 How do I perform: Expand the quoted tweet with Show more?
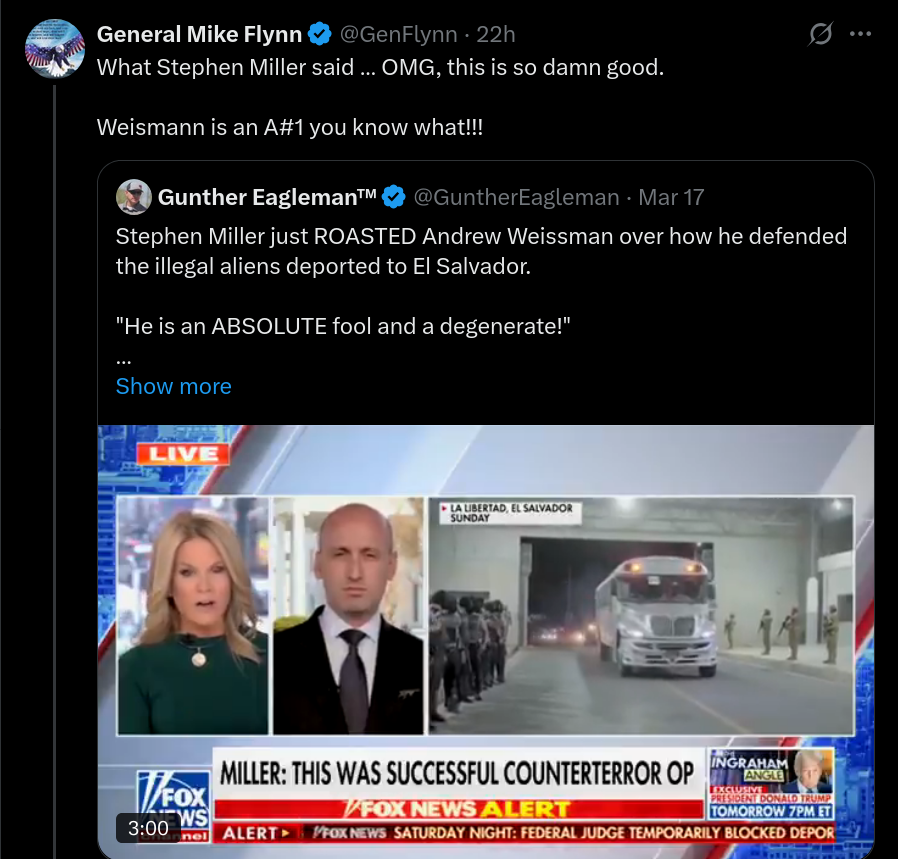click(174, 386)
